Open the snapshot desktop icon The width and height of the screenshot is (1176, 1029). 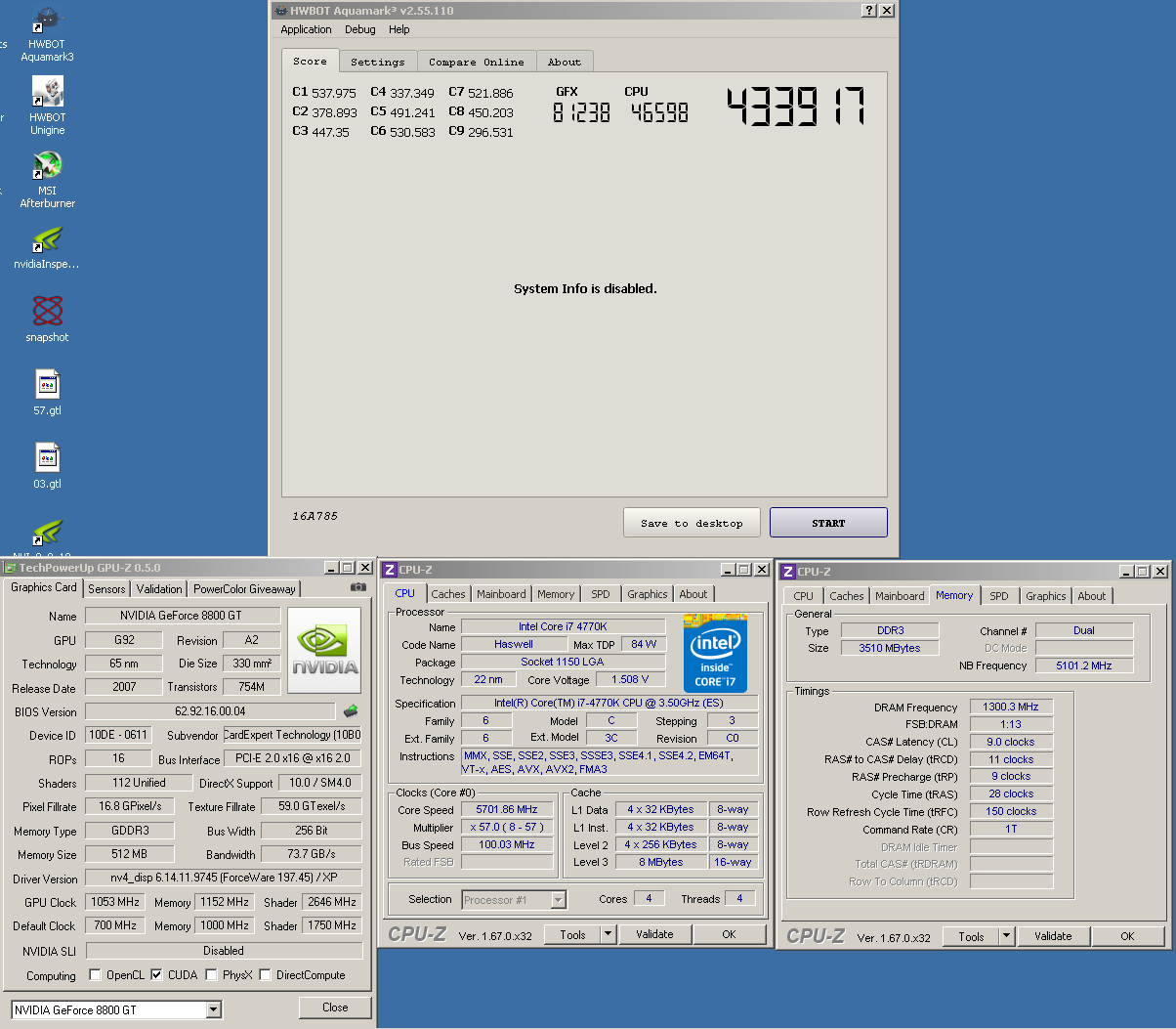click(x=47, y=320)
